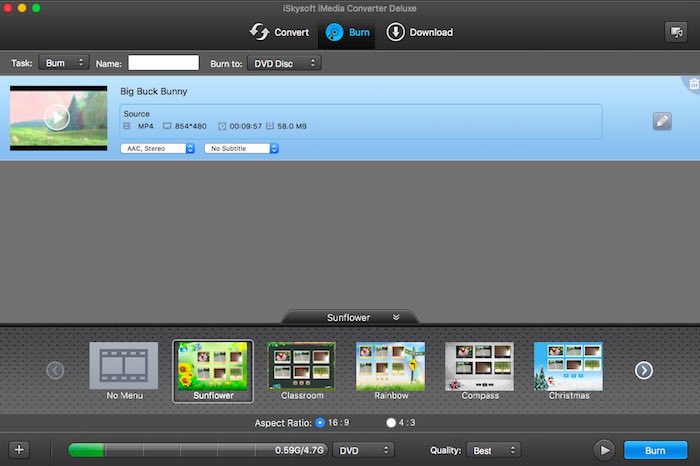
Task: Expand the Quality Best dropdown
Action: pos(494,450)
